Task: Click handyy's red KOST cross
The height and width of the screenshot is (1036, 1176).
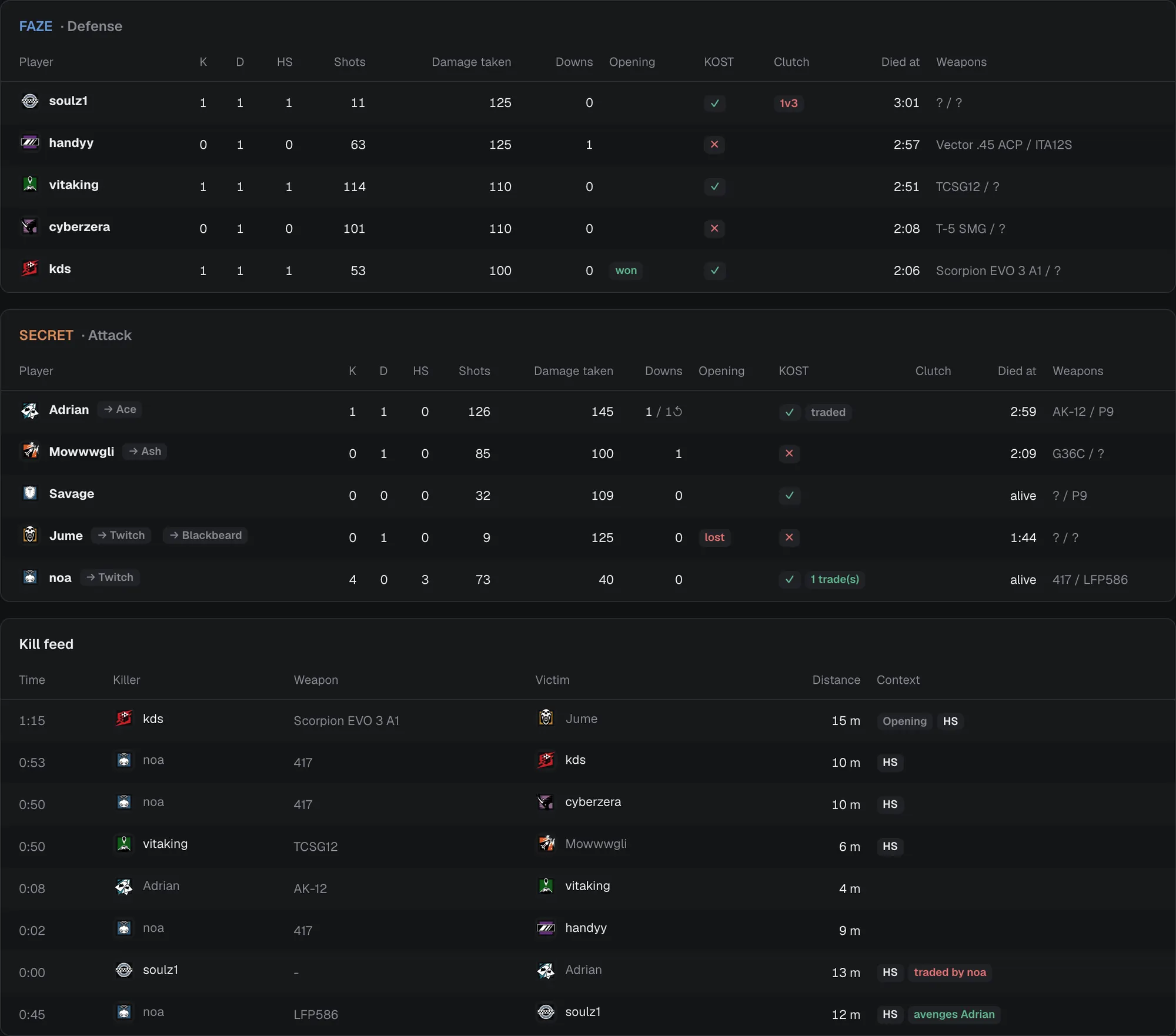Action: (714, 145)
